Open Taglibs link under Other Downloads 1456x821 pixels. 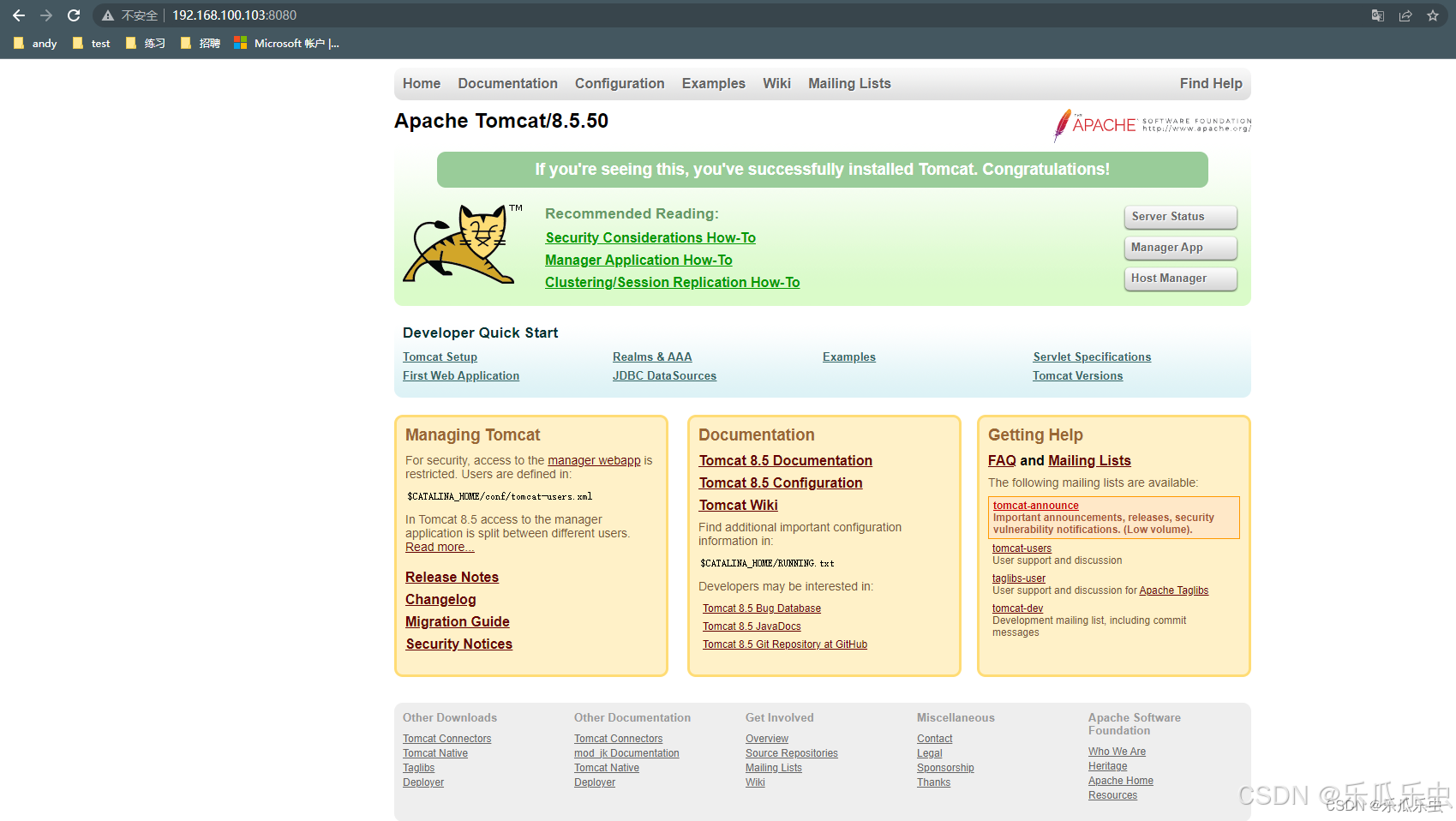coord(419,768)
